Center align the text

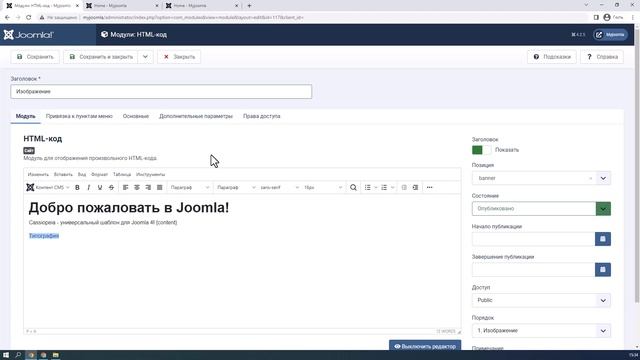click(137, 187)
